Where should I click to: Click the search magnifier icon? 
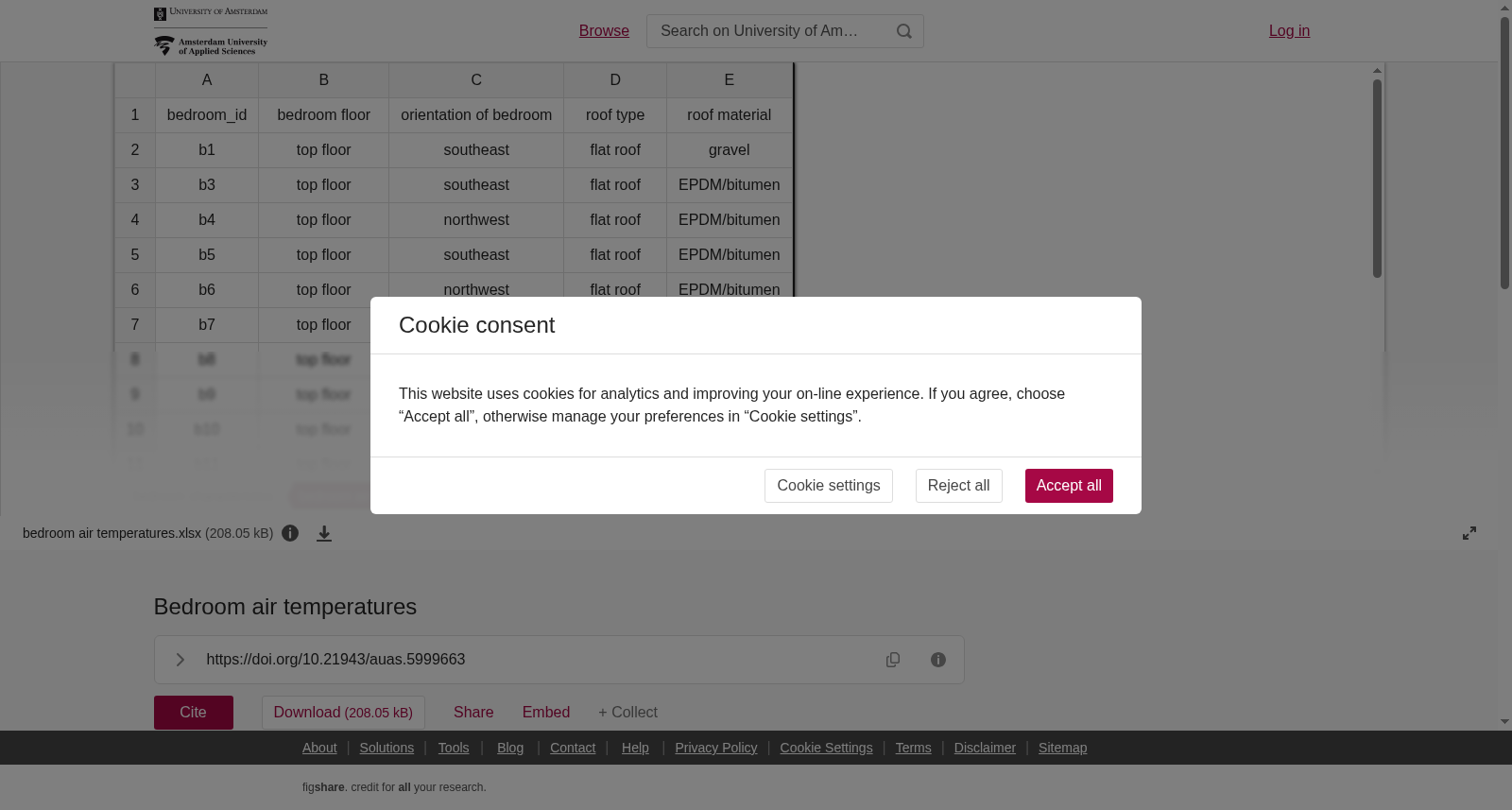pos(904,31)
